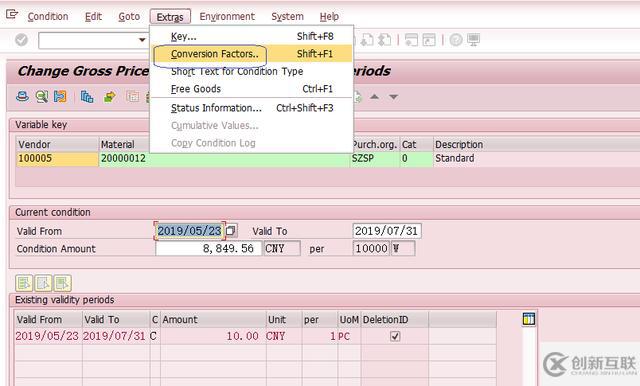The height and width of the screenshot is (386, 640).
Task: Click the hat-shaped header icon in application toolbar
Action: click(x=22, y=97)
